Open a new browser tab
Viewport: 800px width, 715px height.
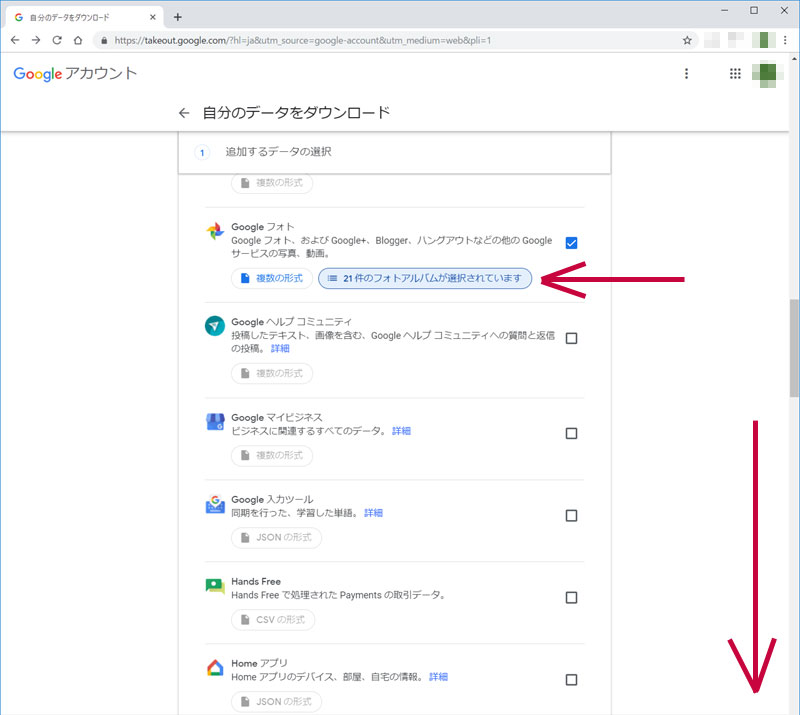coord(178,17)
